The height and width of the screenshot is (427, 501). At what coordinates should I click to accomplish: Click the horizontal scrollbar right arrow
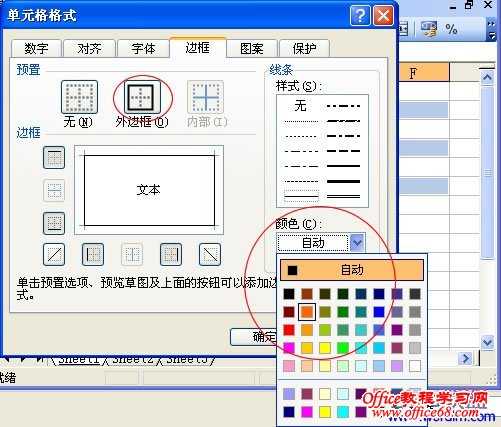pos(465,359)
